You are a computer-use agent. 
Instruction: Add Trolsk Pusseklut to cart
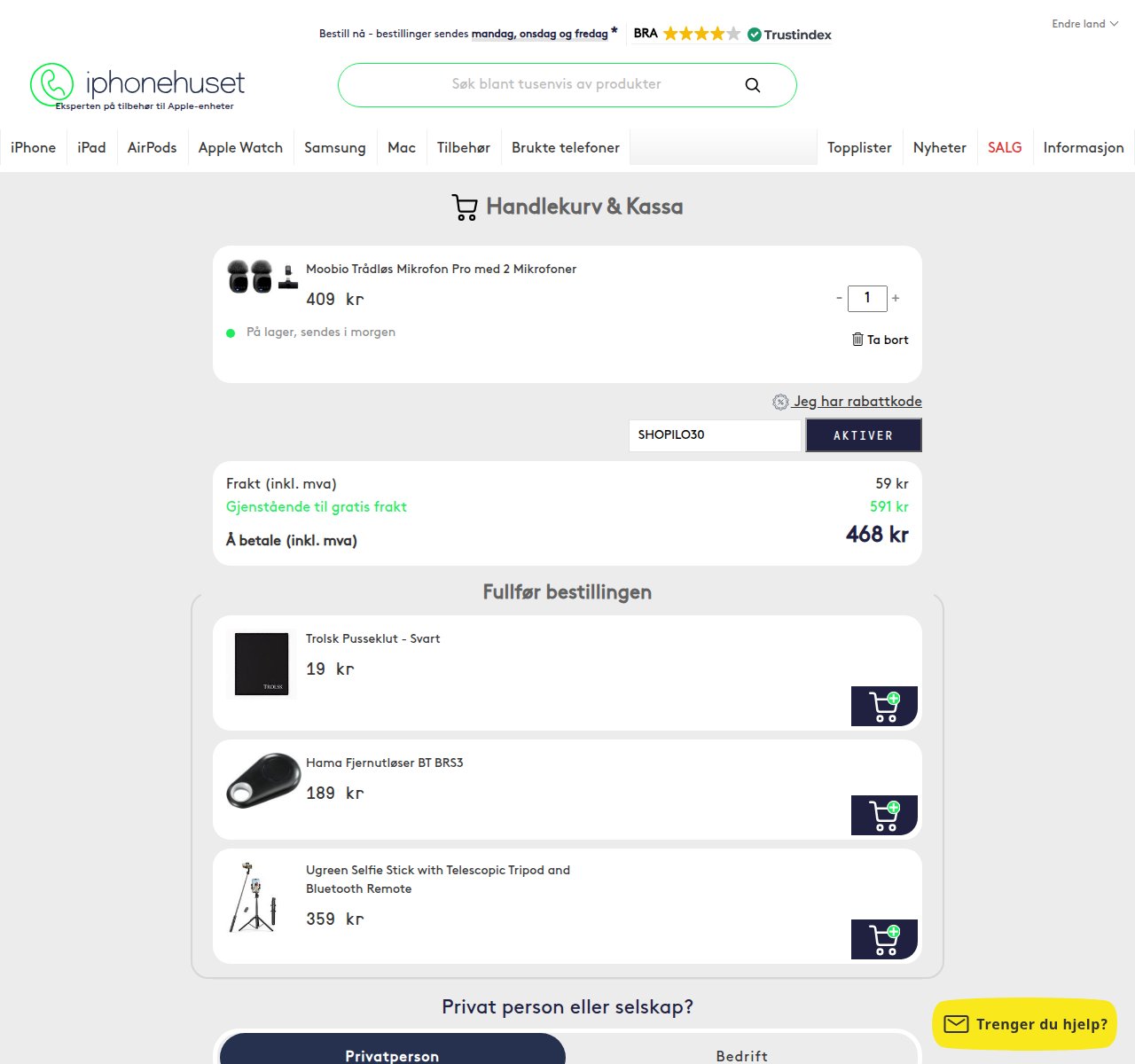tap(884, 706)
